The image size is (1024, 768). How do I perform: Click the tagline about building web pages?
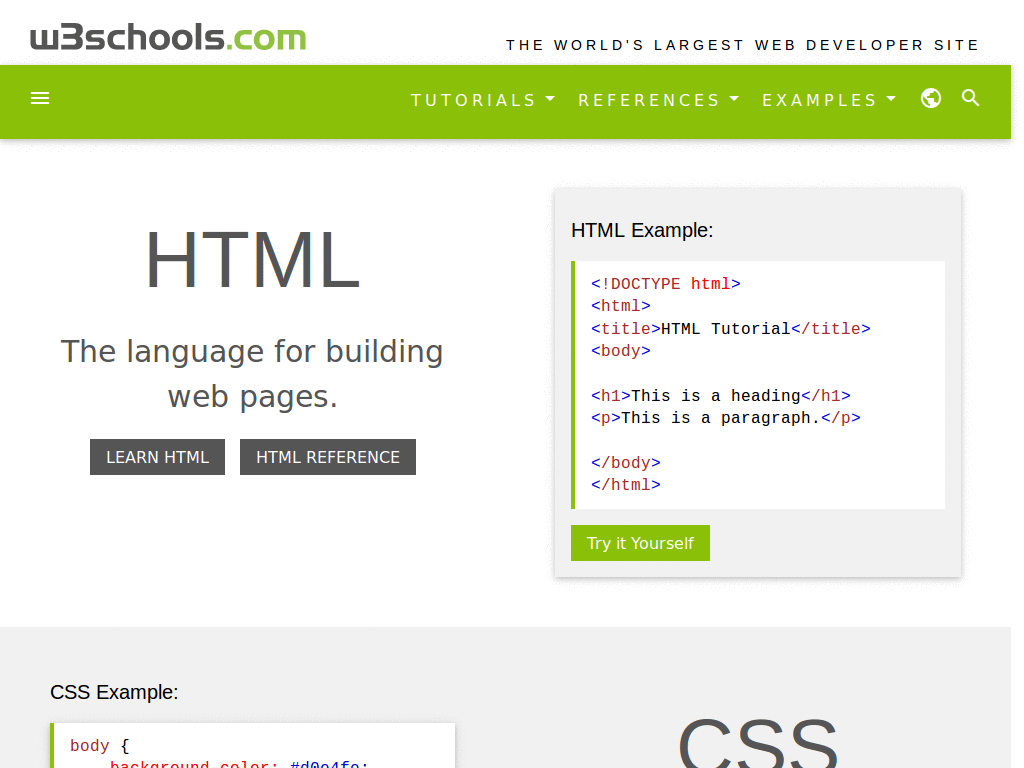[x=252, y=373]
